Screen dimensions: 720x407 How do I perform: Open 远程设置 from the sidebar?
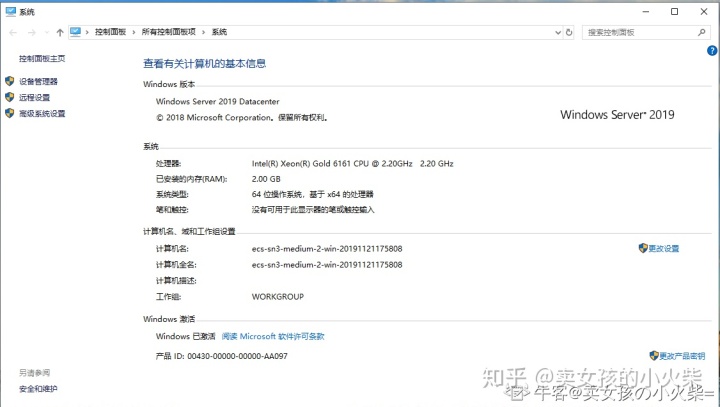[x=34, y=97]
